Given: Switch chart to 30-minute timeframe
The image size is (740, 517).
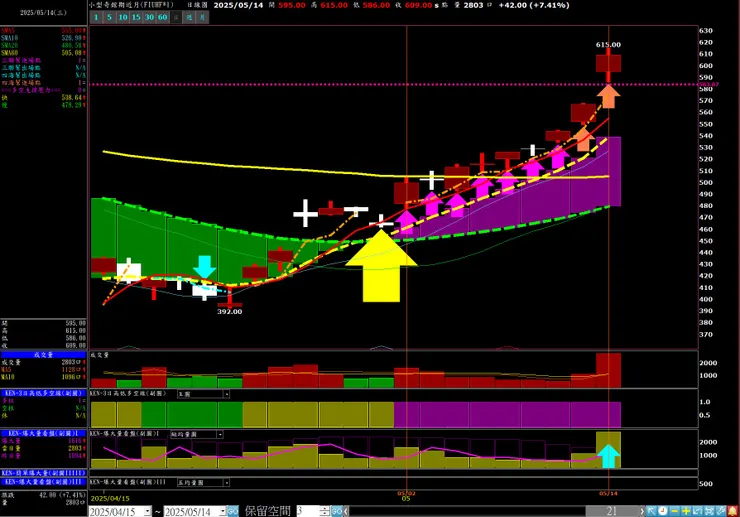Looking at the screenshot, I should [149, 17].
